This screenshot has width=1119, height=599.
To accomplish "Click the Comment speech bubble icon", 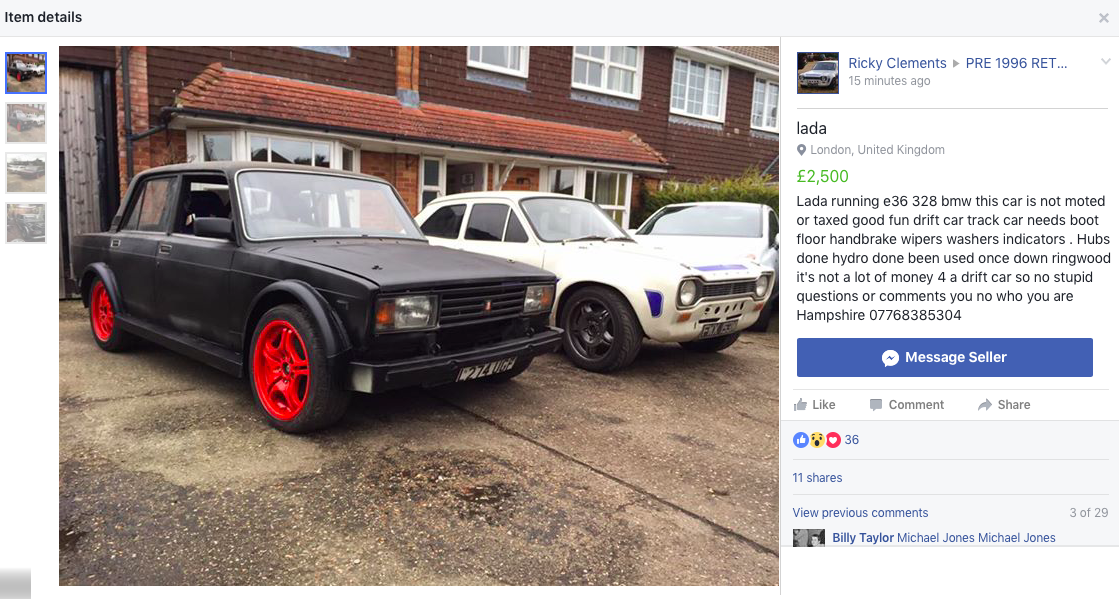I will (876, 405).
